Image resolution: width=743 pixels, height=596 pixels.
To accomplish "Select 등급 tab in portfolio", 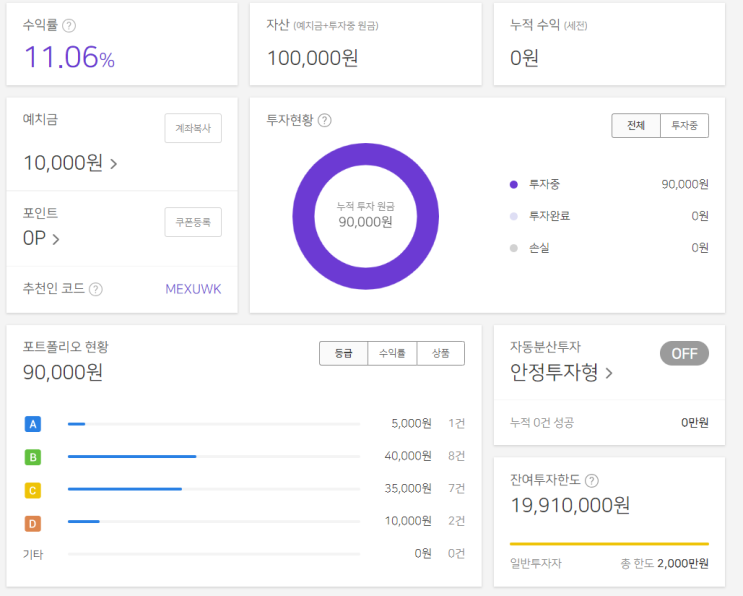I will (344, 353).
